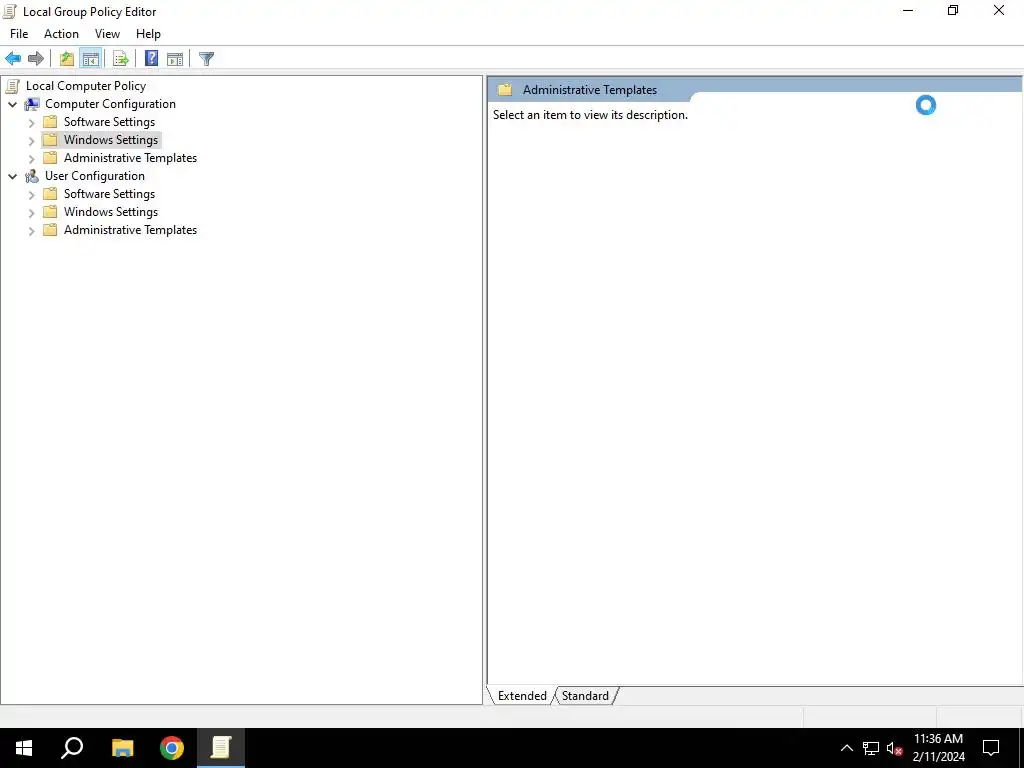
Task: Click the Administrative Templates header title
Action: 590,90
